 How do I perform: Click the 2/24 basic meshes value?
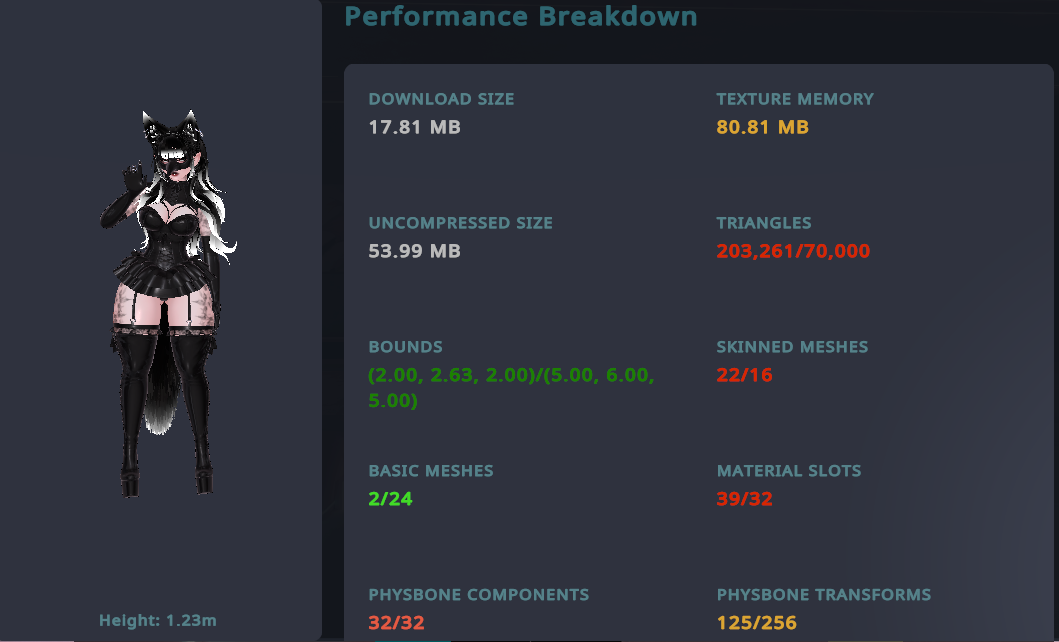point(390,499)
